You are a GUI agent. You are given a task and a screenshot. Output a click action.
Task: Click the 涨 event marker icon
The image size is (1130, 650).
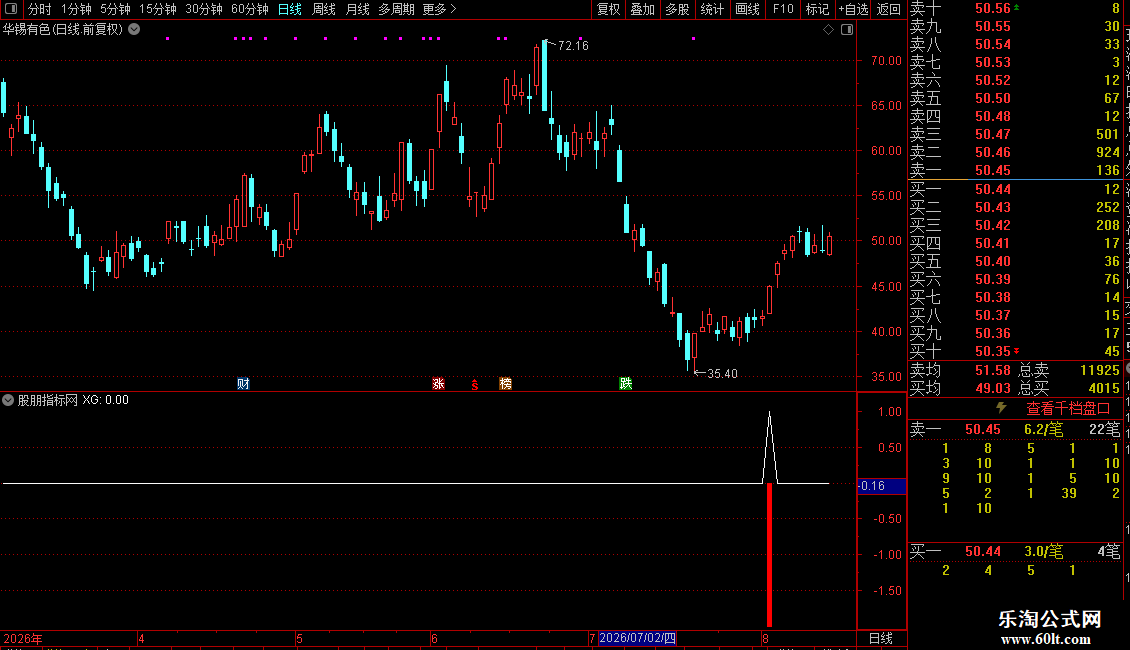[438, 383]
